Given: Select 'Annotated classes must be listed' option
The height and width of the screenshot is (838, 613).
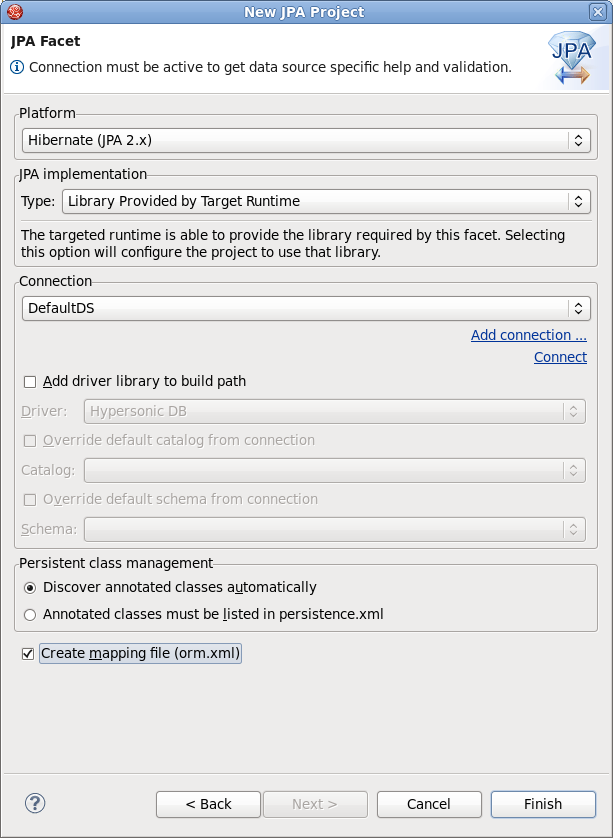Looking at the screenshot, I should 29,614.
